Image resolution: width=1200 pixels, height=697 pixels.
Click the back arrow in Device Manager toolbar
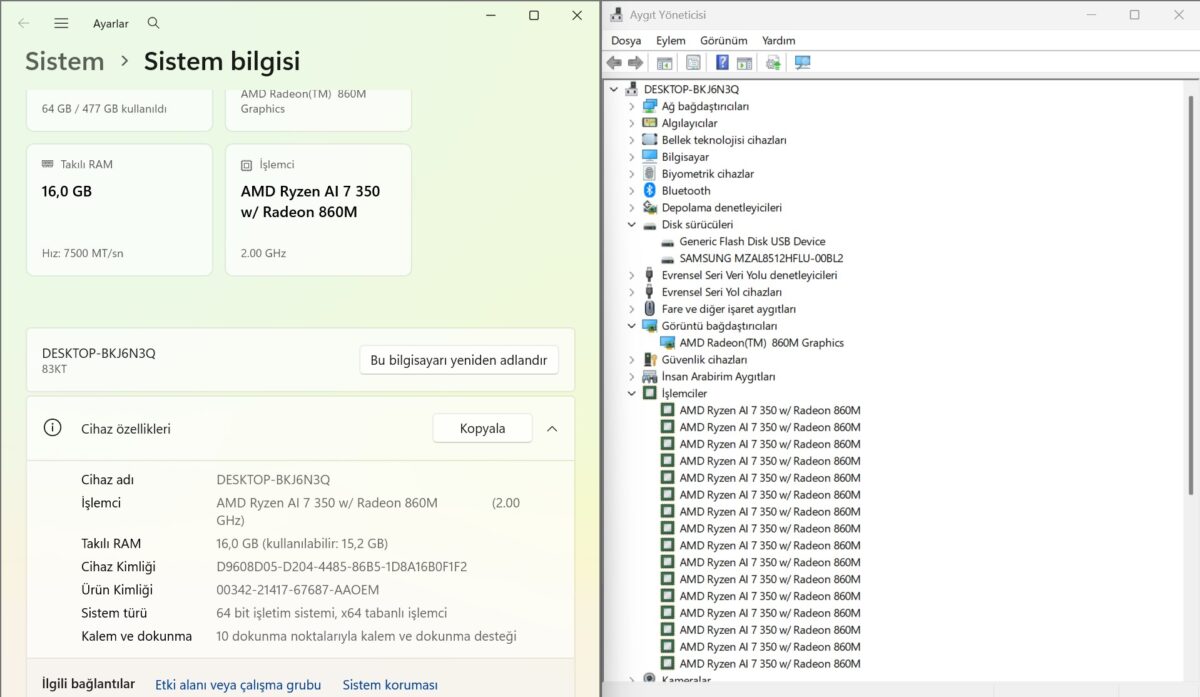(x=614, y=63)
